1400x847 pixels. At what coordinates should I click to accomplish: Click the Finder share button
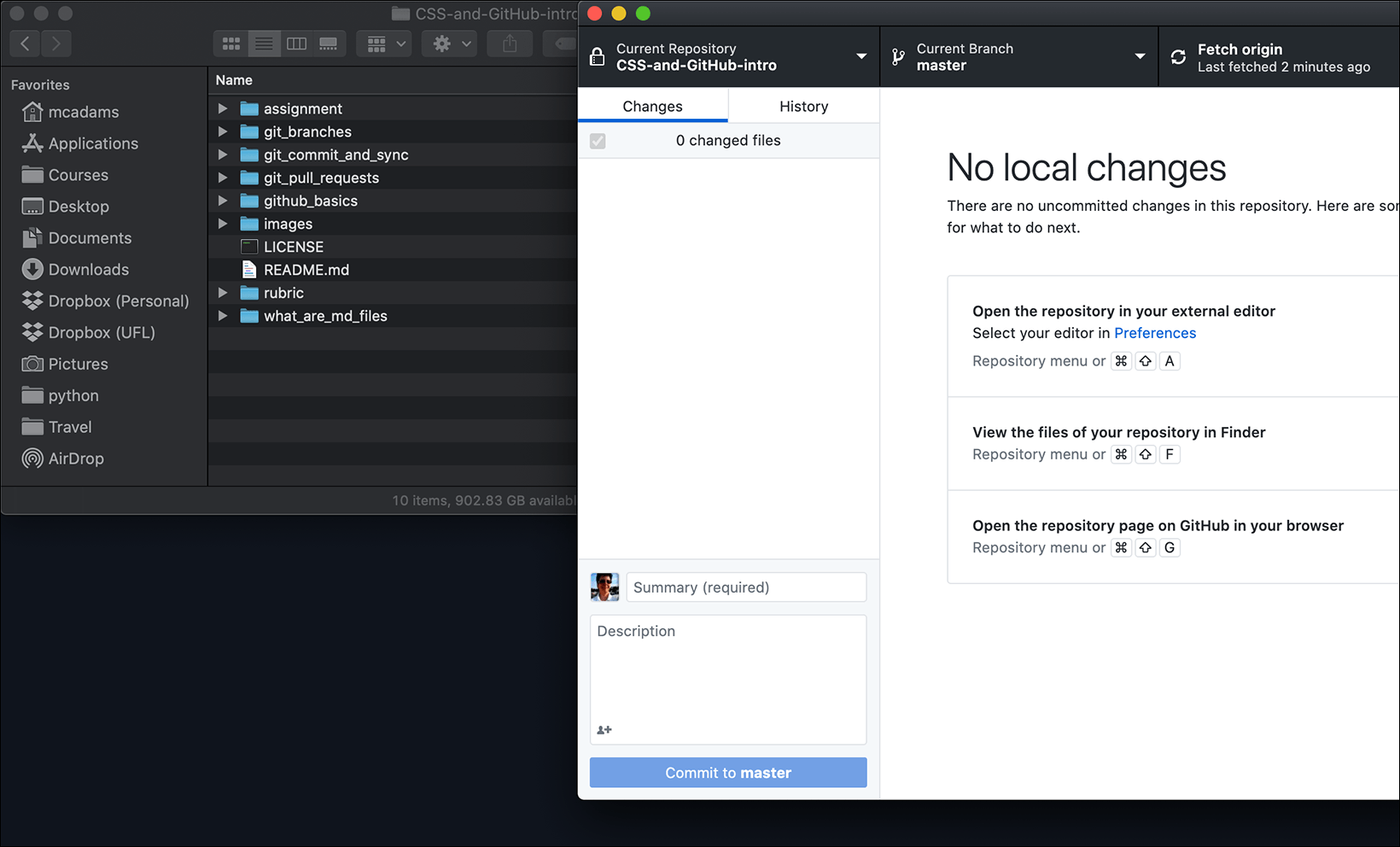[510, 44]
